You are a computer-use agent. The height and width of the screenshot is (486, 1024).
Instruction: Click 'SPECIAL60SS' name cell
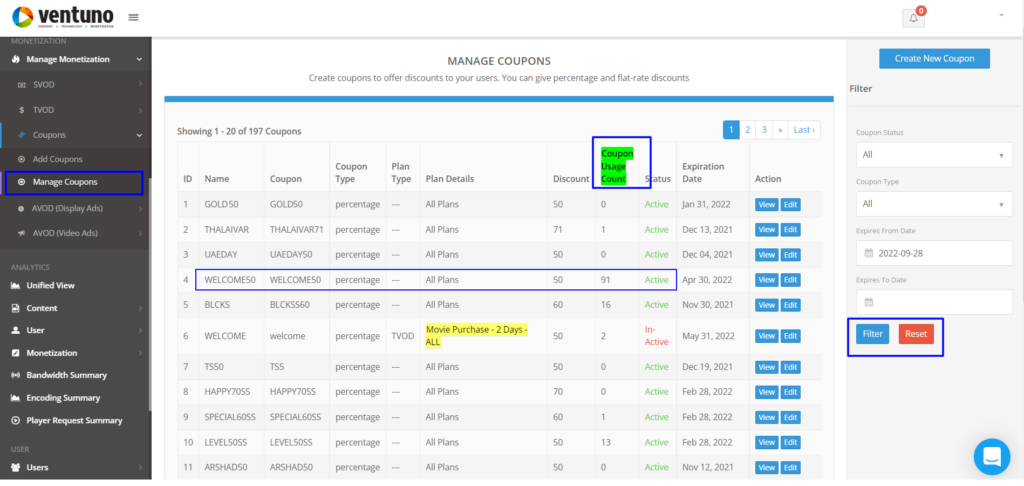[230, 417]
